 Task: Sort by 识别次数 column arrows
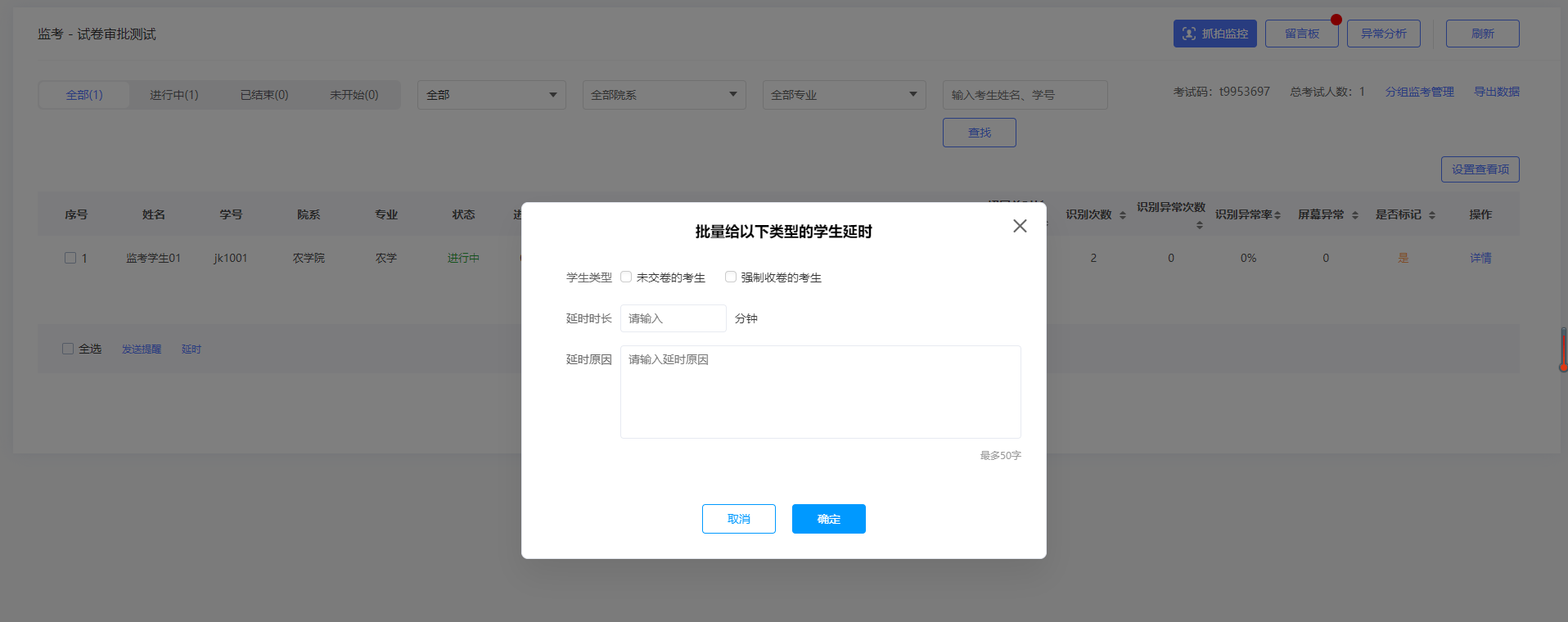1123,215
